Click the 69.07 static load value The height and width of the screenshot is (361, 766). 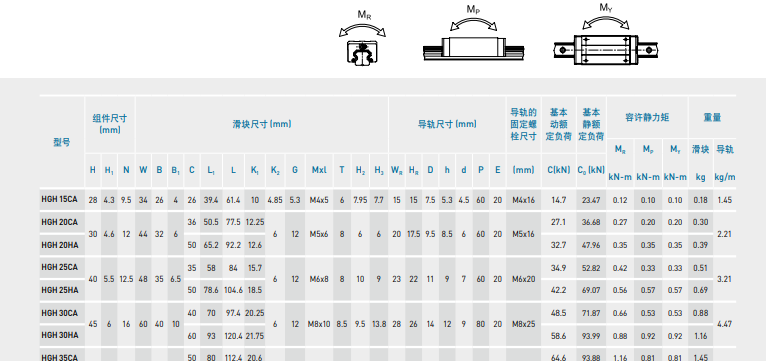pyautogui.click(x=591, y=290)
